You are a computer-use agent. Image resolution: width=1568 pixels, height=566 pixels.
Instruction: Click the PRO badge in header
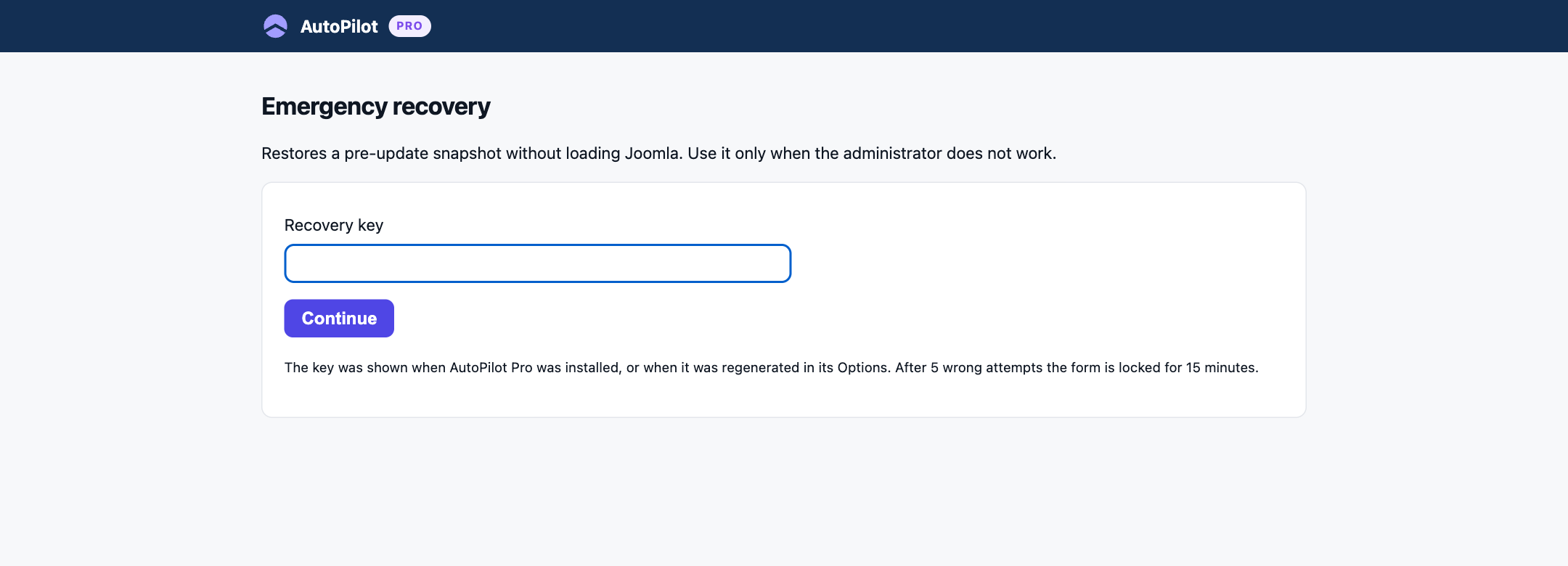[409, 26]
